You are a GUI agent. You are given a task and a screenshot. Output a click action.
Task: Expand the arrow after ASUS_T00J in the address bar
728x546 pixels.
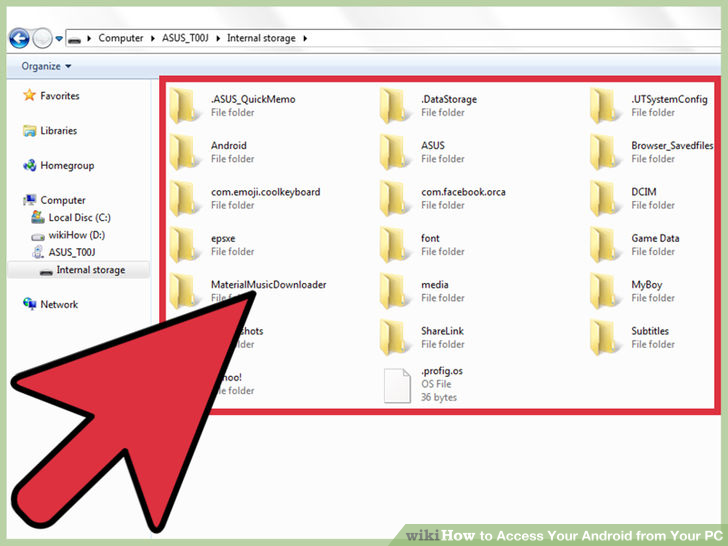218,39
